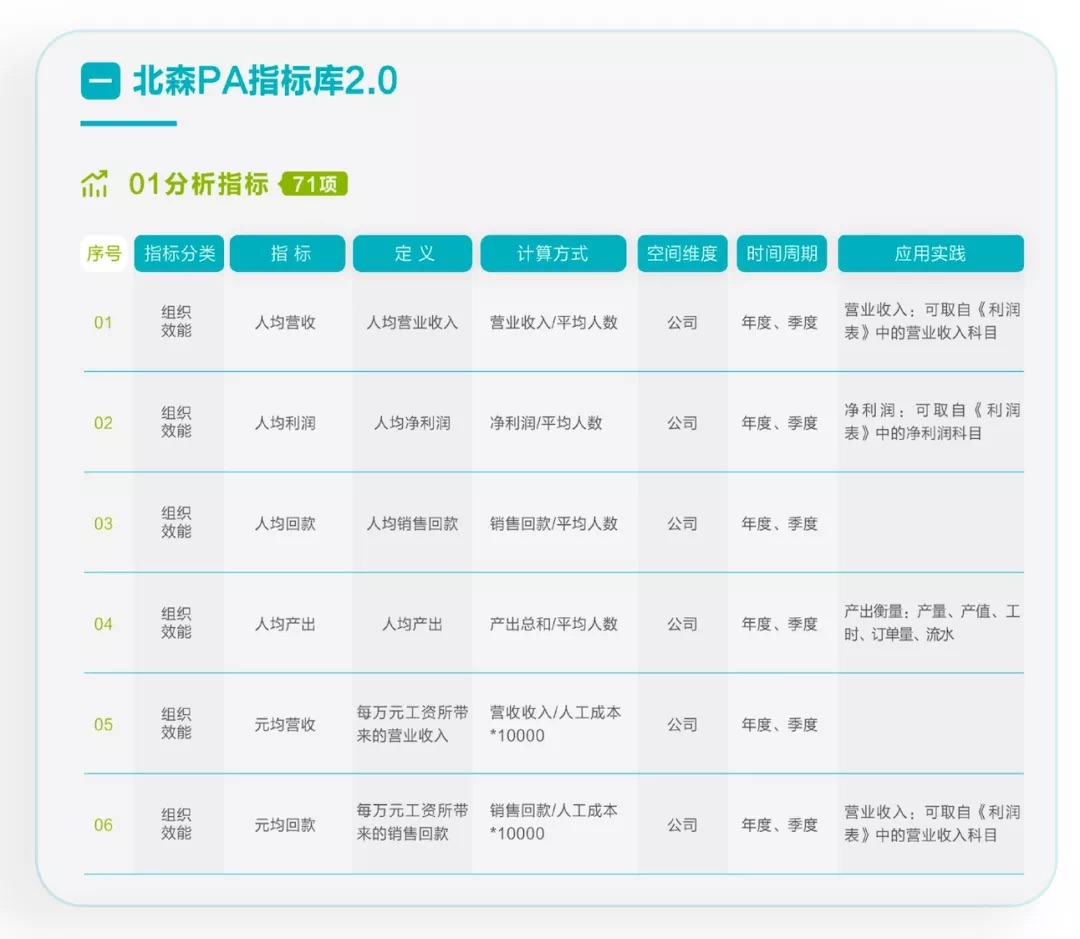Click row number 01 in the table
This screenshot has width=1080, height=939.
(103, 323)
